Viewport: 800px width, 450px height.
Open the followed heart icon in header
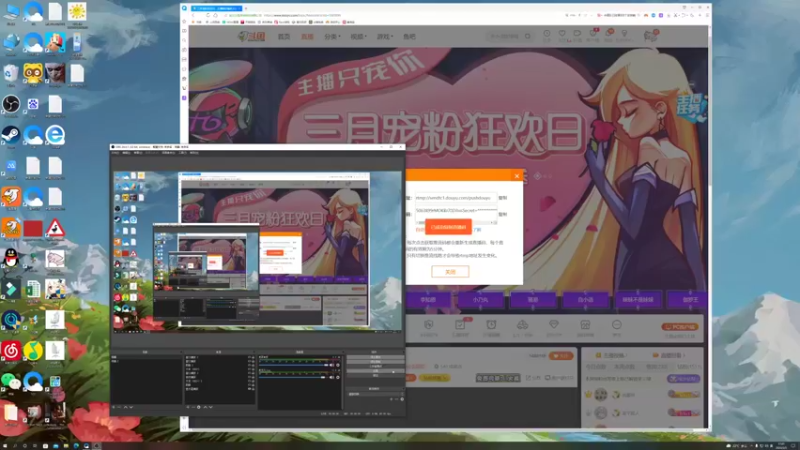click(x=562, y=34)
